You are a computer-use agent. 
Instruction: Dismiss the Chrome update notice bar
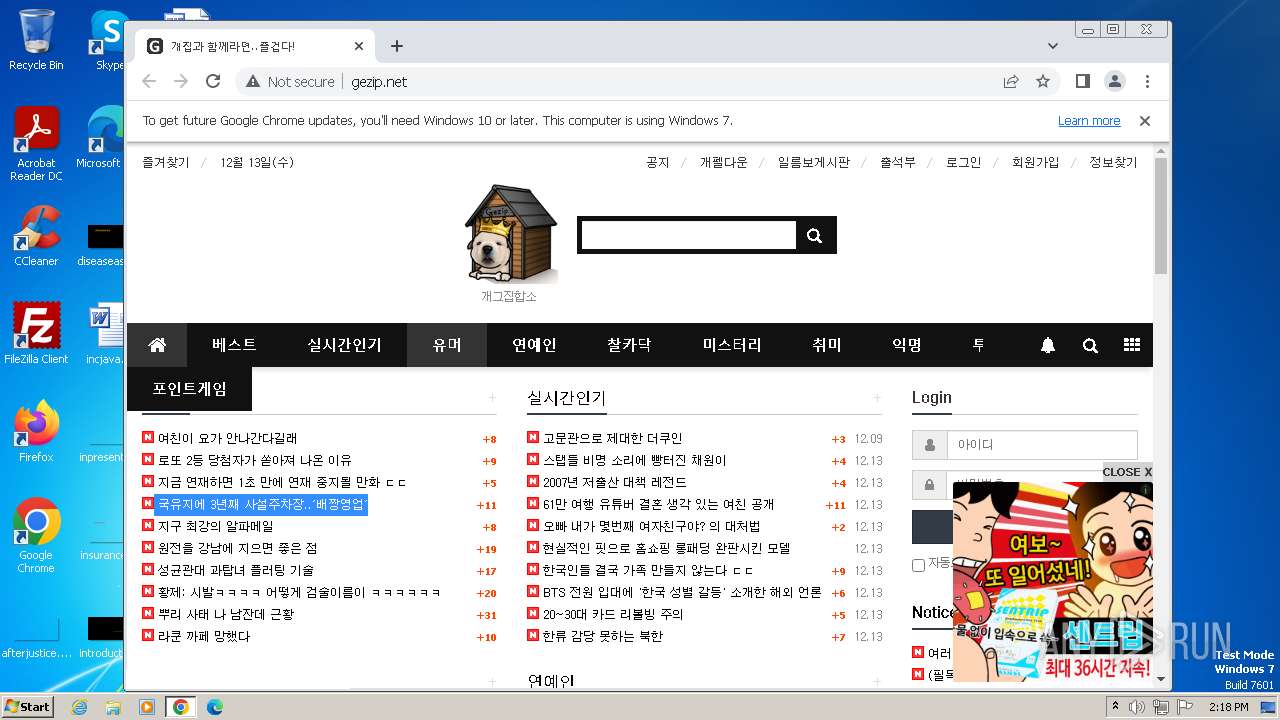(1145, 121)
